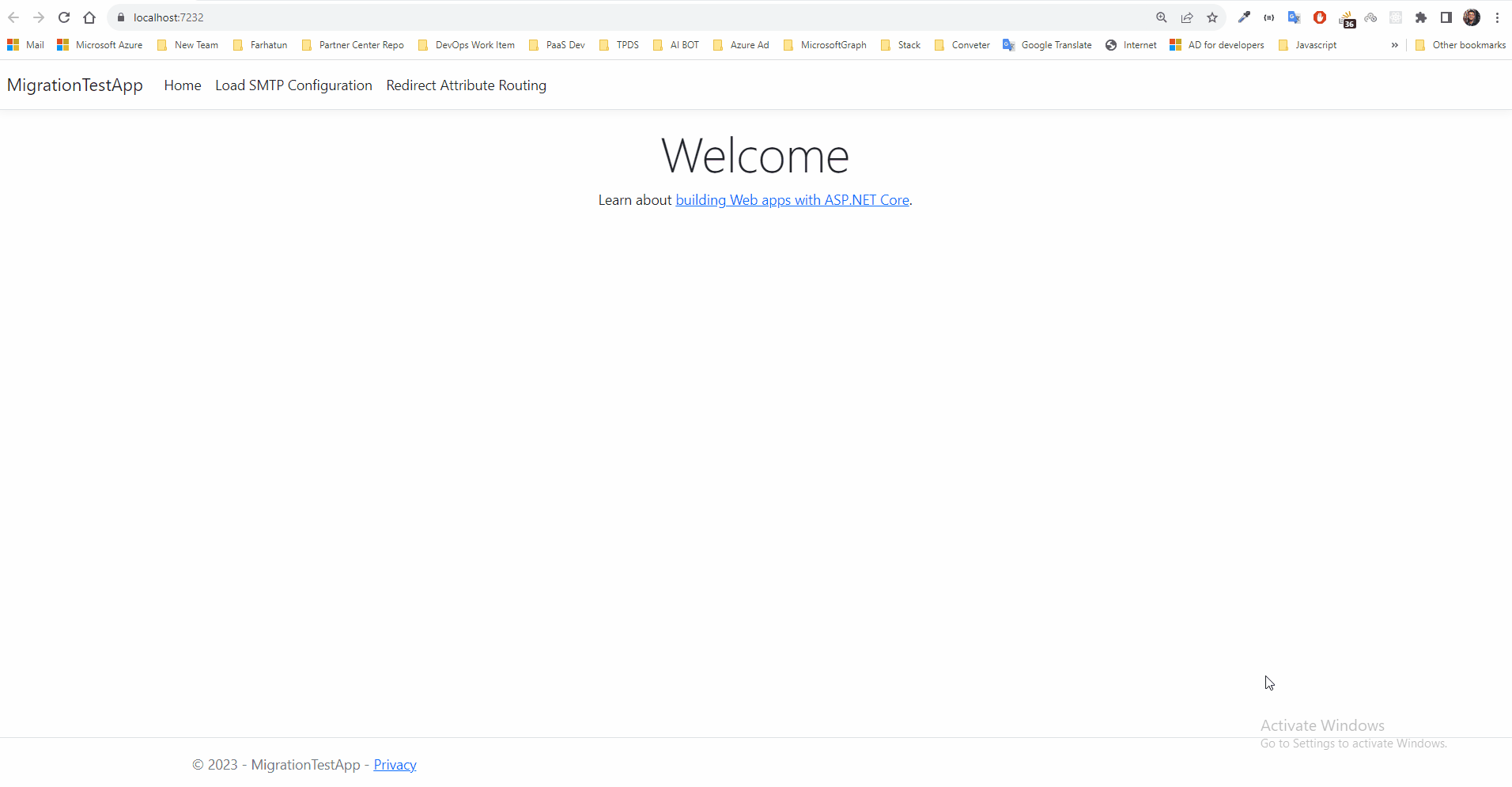Expand hidden bookmarks with the chevron

(x=1394, y=45)
